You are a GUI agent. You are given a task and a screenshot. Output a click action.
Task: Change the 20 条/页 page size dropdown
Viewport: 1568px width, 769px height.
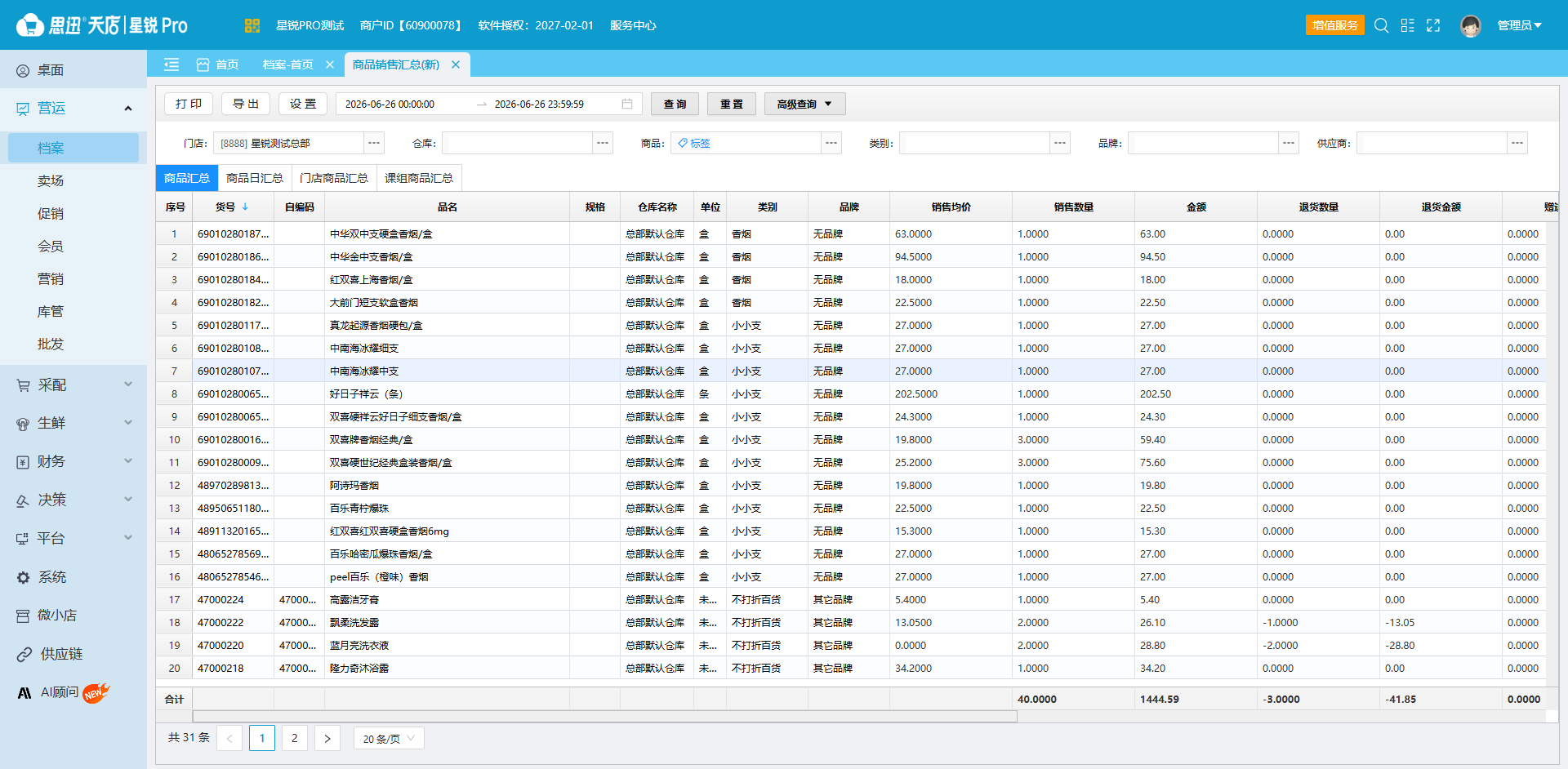click(389, 739)
